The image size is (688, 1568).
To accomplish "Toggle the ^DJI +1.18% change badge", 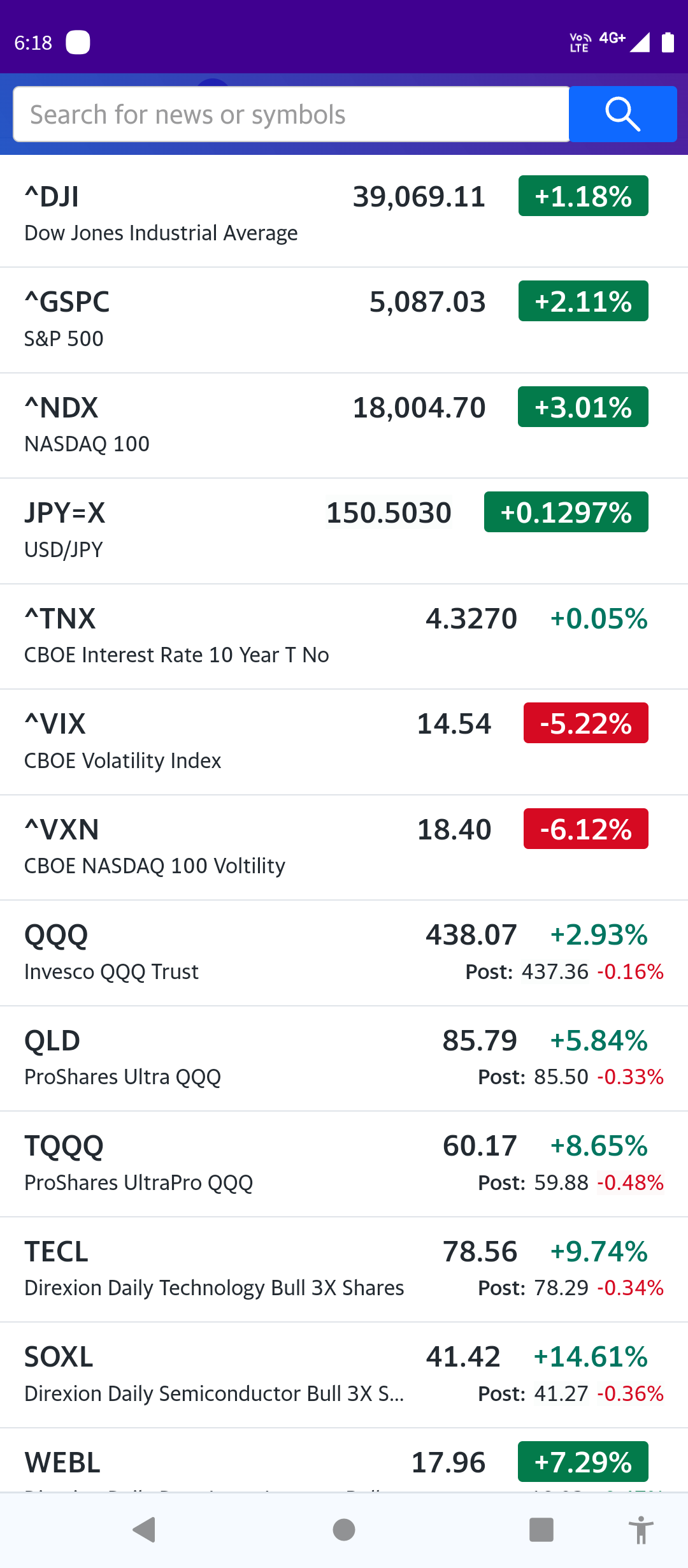I will pyautogui.click(x=583, y=196).
